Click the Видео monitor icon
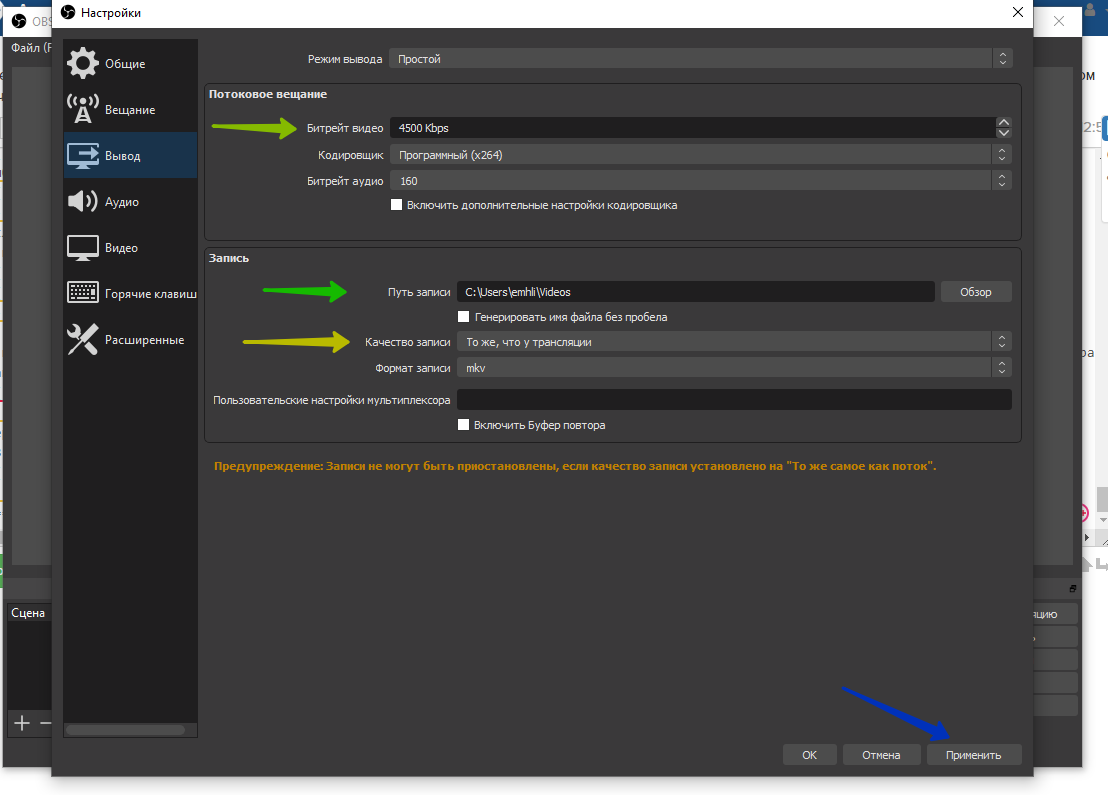The width and height of the screenshot is (1108, 795). pyautogui.click(x=83, y=248)
